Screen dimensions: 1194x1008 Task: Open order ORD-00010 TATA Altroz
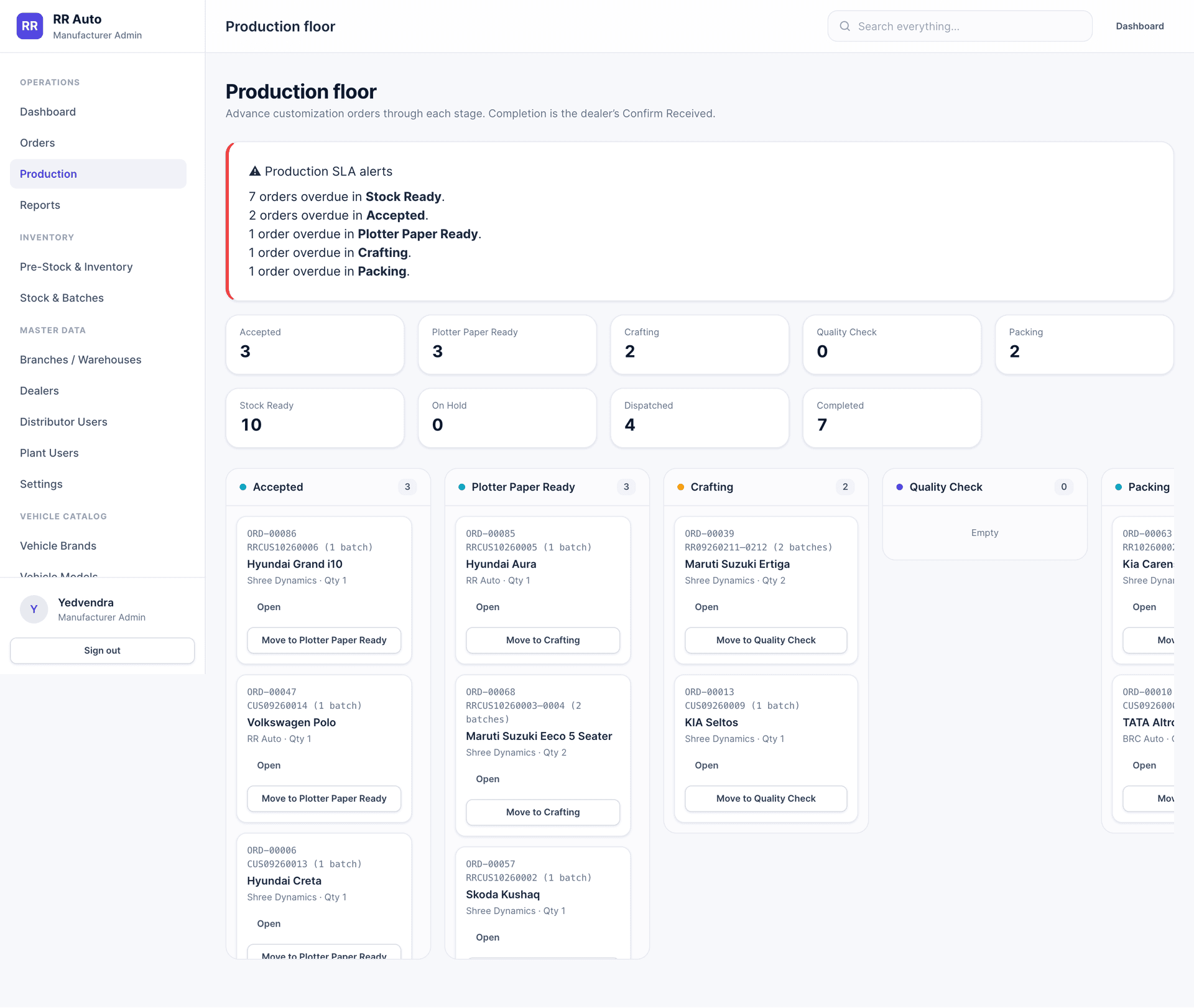click(1144, 765)
